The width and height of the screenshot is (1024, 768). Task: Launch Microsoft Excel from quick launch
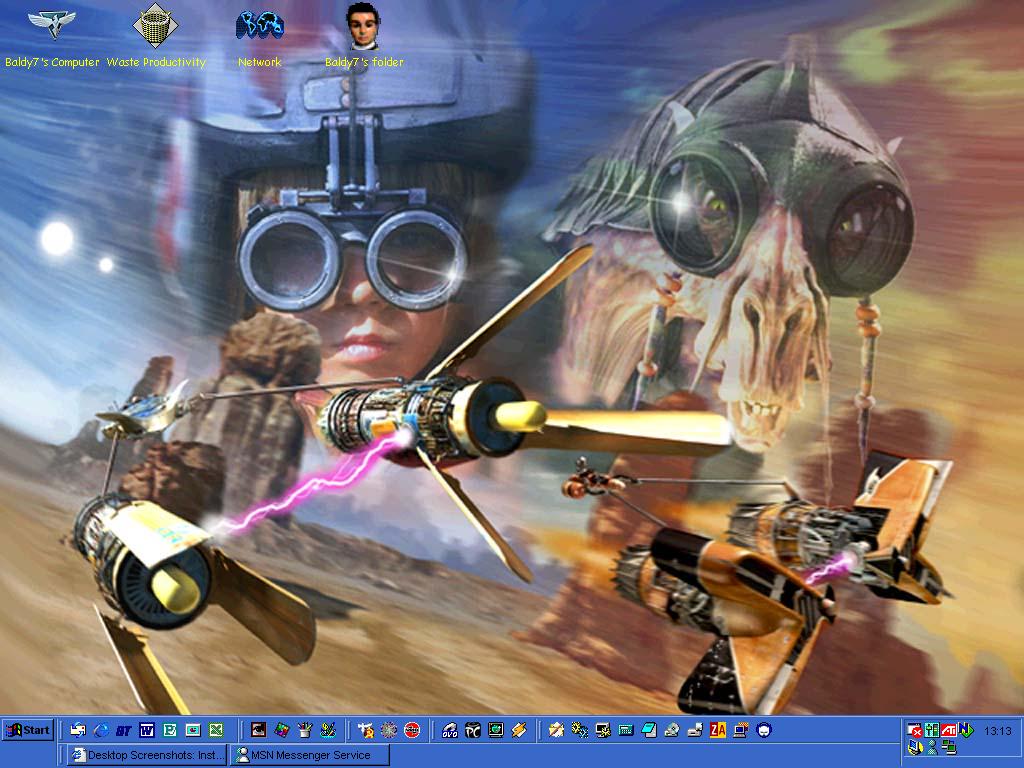click(216, 731)
